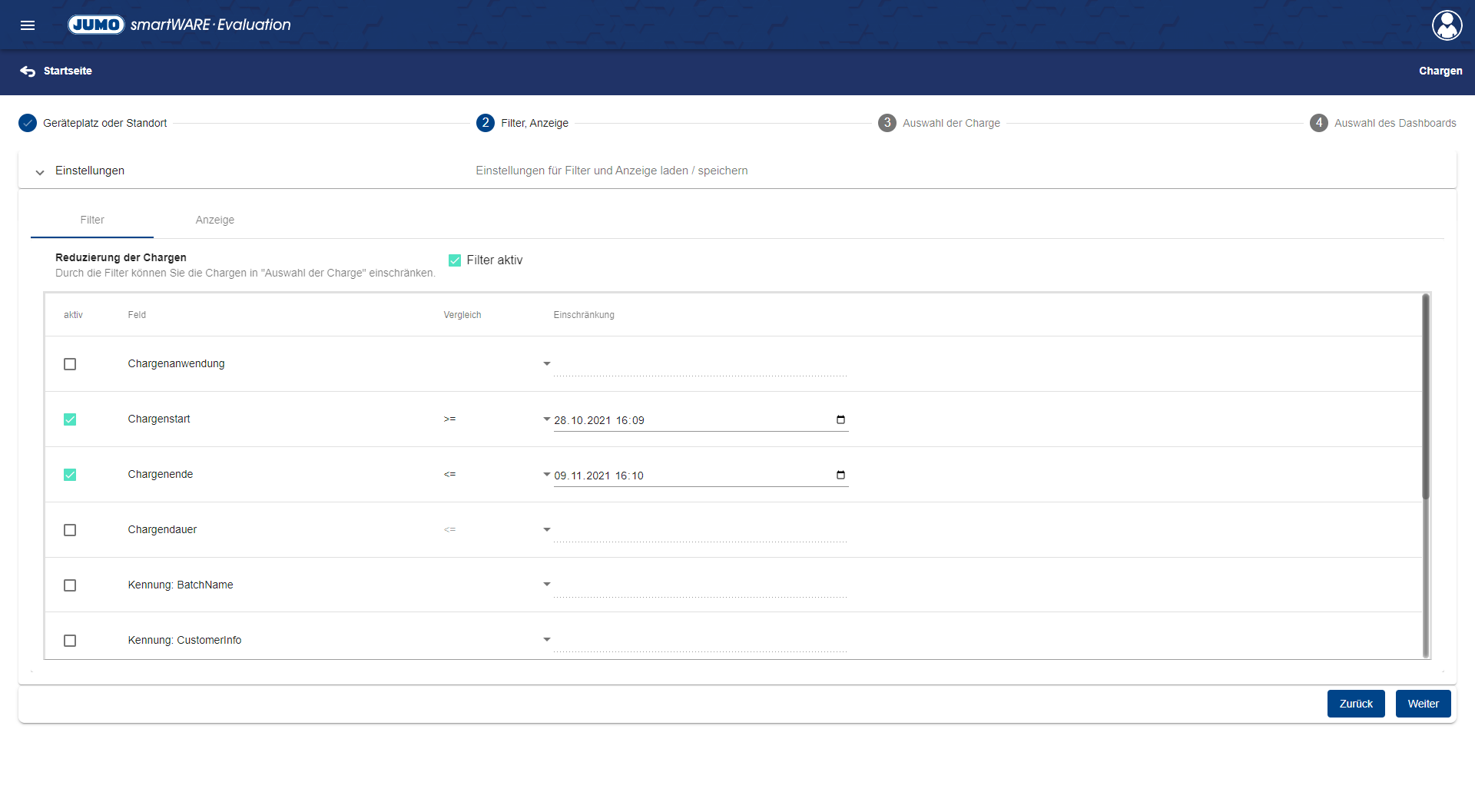Open the Chargendauer comparison dropdown
This screenshot has width=1475, height=812.
click(546, 530)
